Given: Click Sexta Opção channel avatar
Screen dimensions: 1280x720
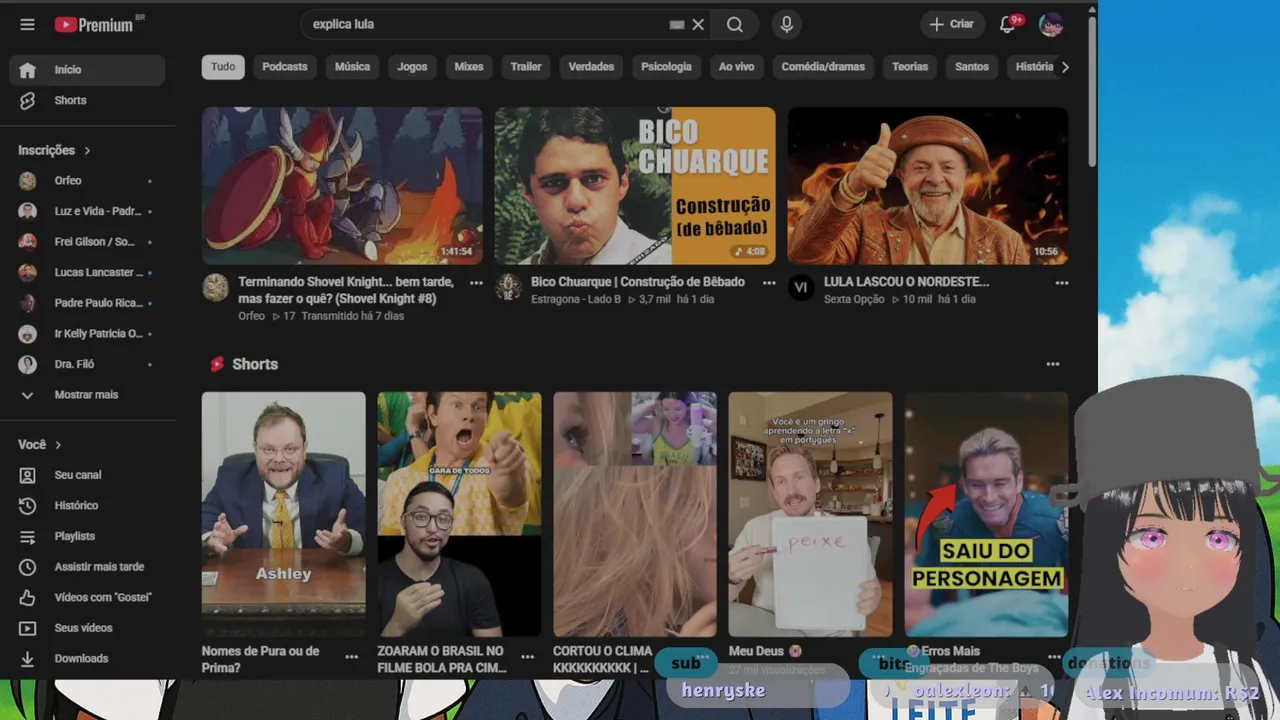Looking at the screenshot, I should click(x=801, y=288).
